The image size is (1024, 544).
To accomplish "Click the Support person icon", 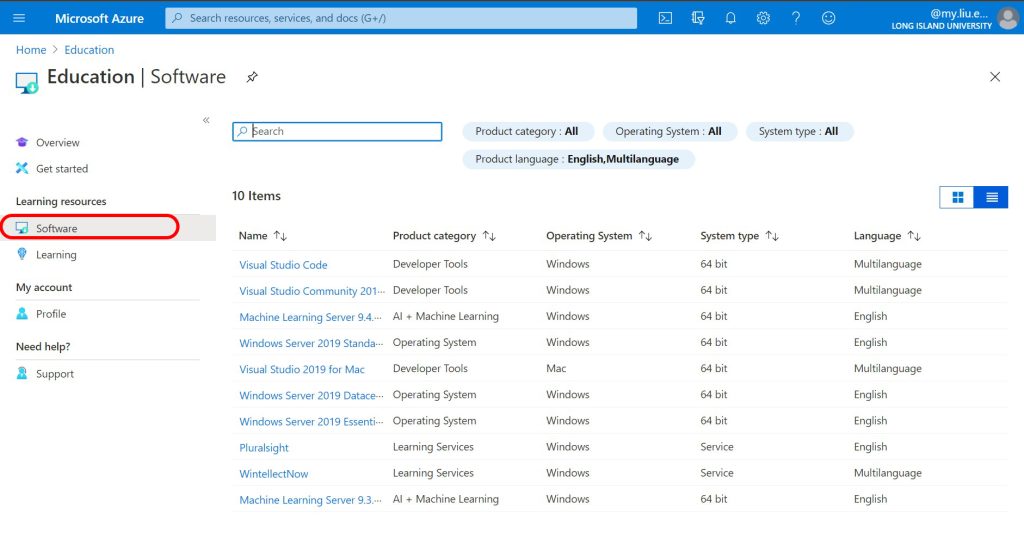I will point(22,373).
